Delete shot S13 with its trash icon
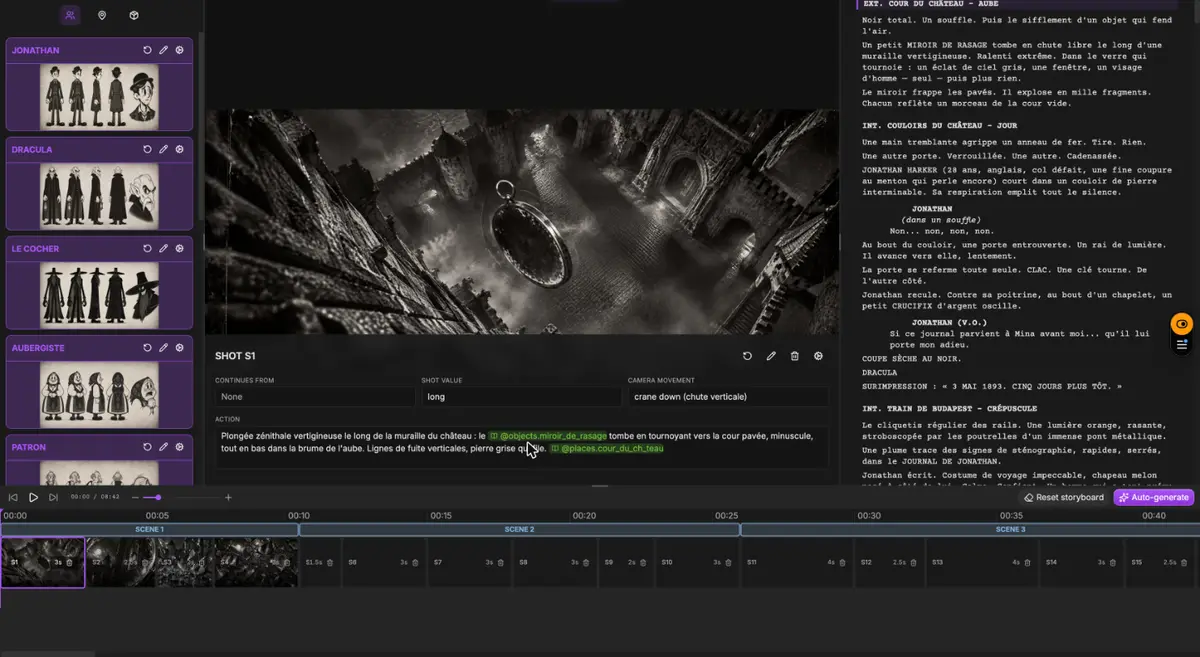The image size is (1200, 657). pyautogui.click(x=1028, y=563)
